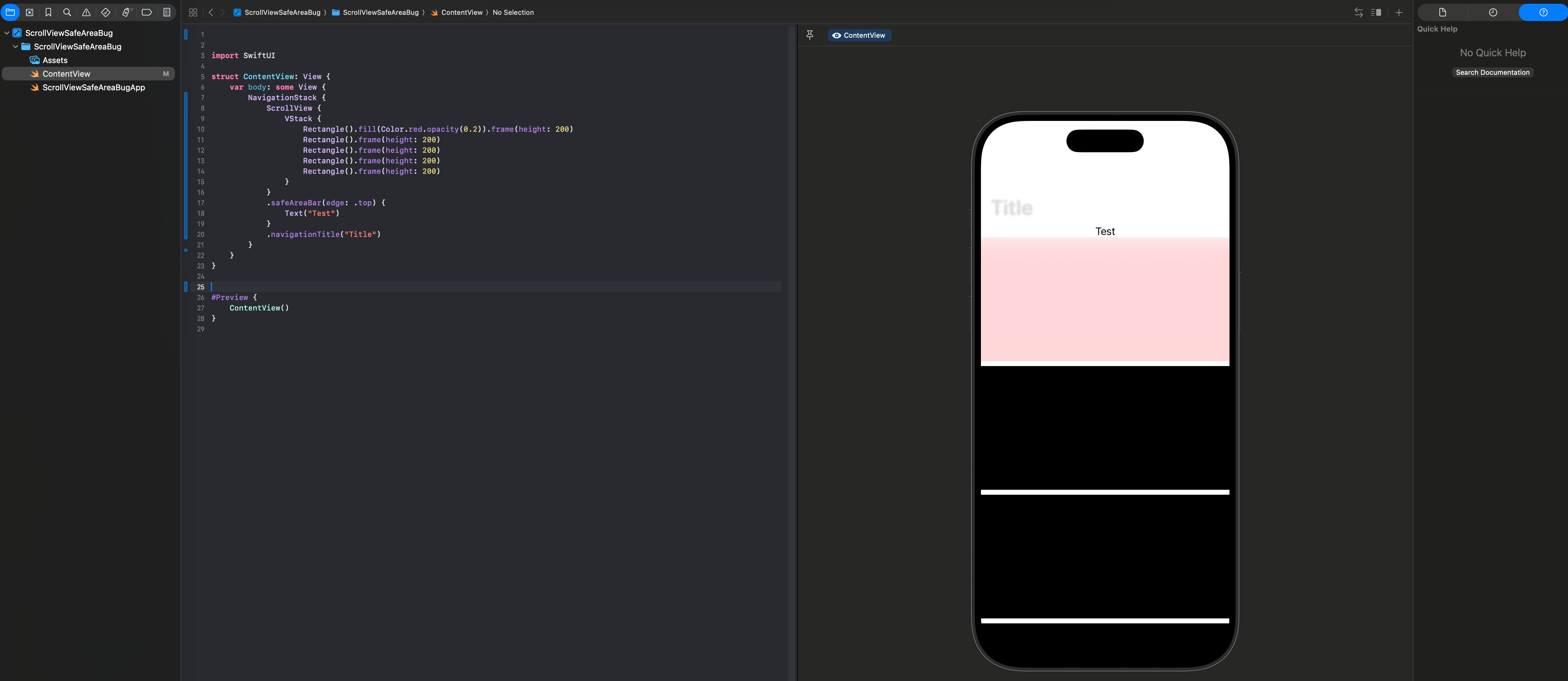Add a new editor with plus button
Viewport: 1568px width, 681px height.
click(1399, 12)
